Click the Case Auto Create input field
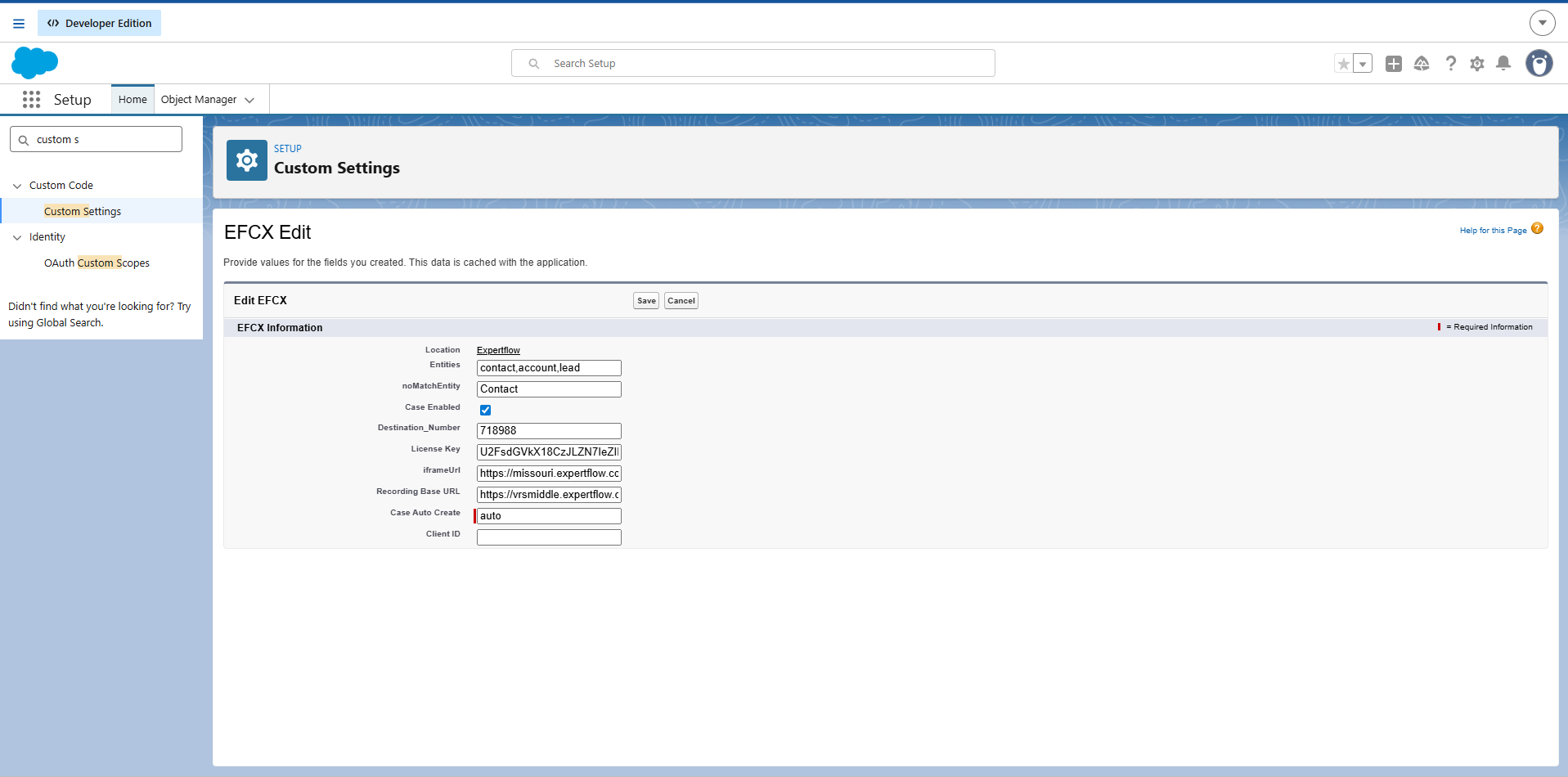This screenshot has height=777, width=1568. (549, 516)
